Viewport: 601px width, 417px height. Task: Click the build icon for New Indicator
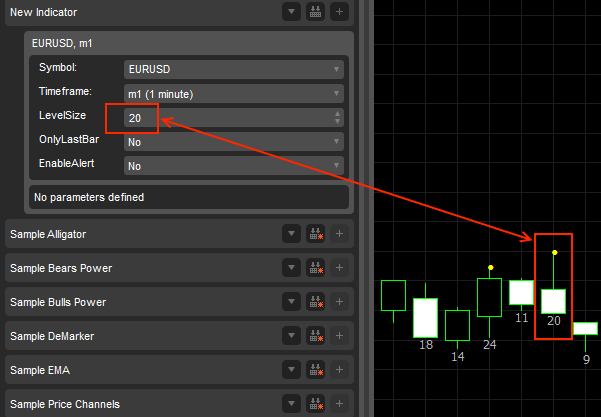[315, 12]
